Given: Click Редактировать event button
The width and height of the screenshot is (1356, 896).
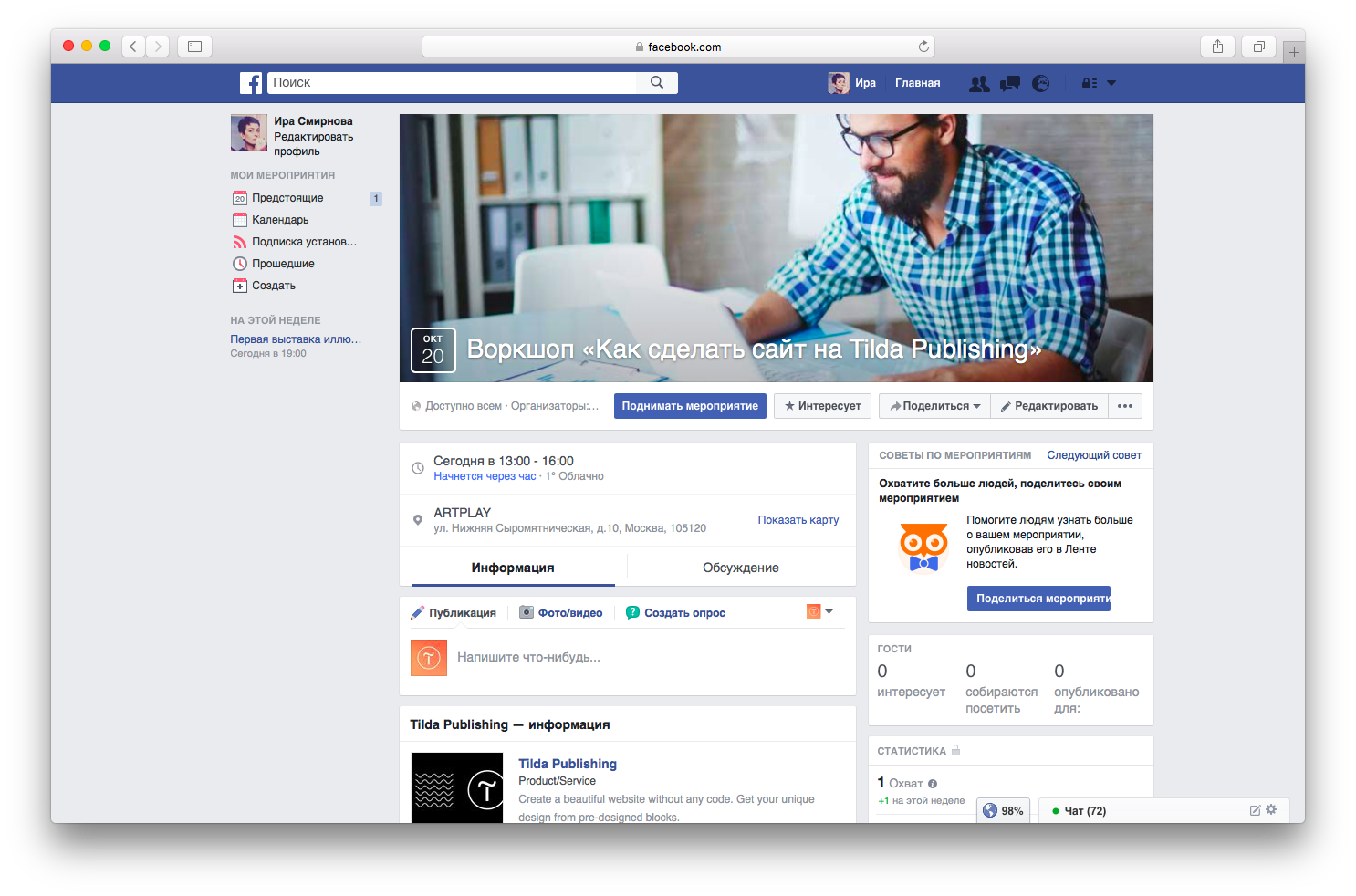Looking at the screenshot, I should [1049, 406].
